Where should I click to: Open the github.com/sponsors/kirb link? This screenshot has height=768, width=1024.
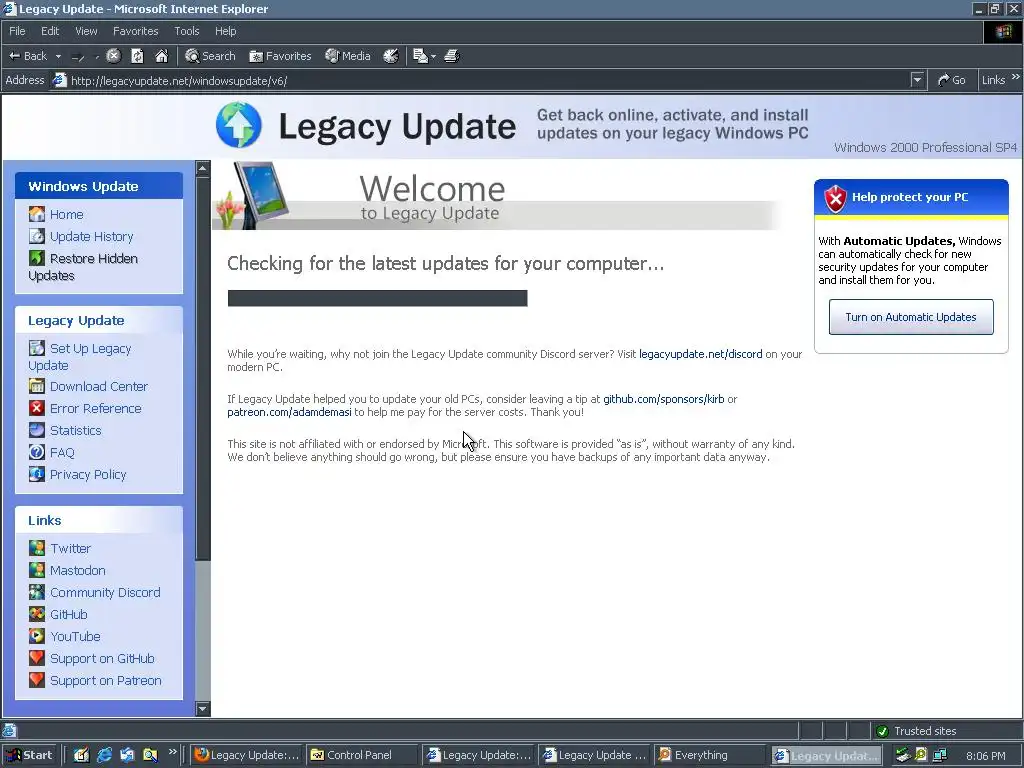pyautogui.click(x=664, y=399)
